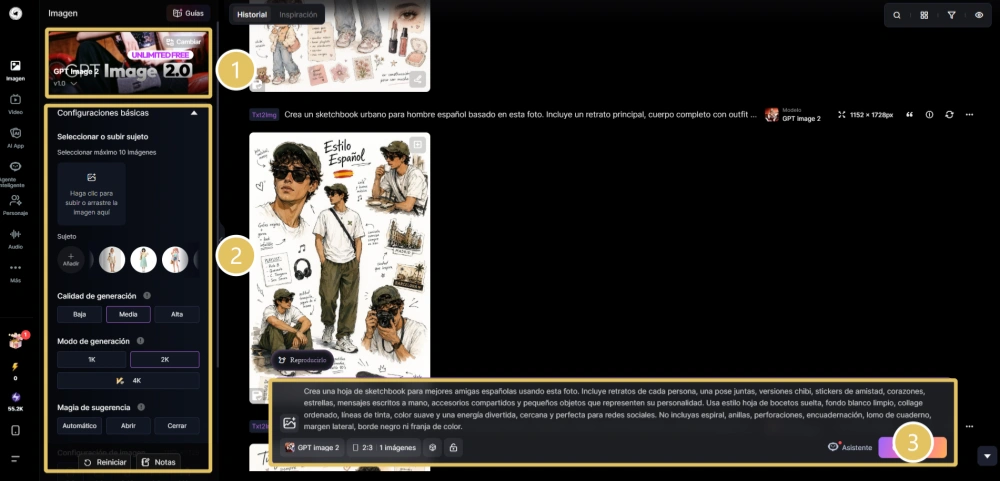Open the Imagen section in the sidebar
Viewport: 1000px width, 481px height.
click(15, 70)
